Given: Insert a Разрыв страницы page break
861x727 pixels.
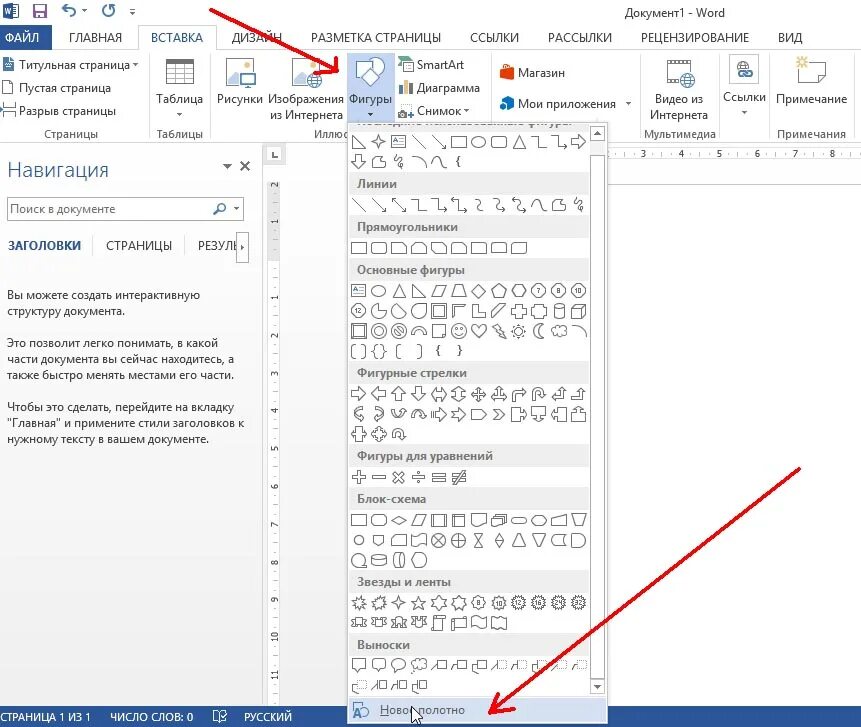Looking at the screenshot, I should (59, 111).
